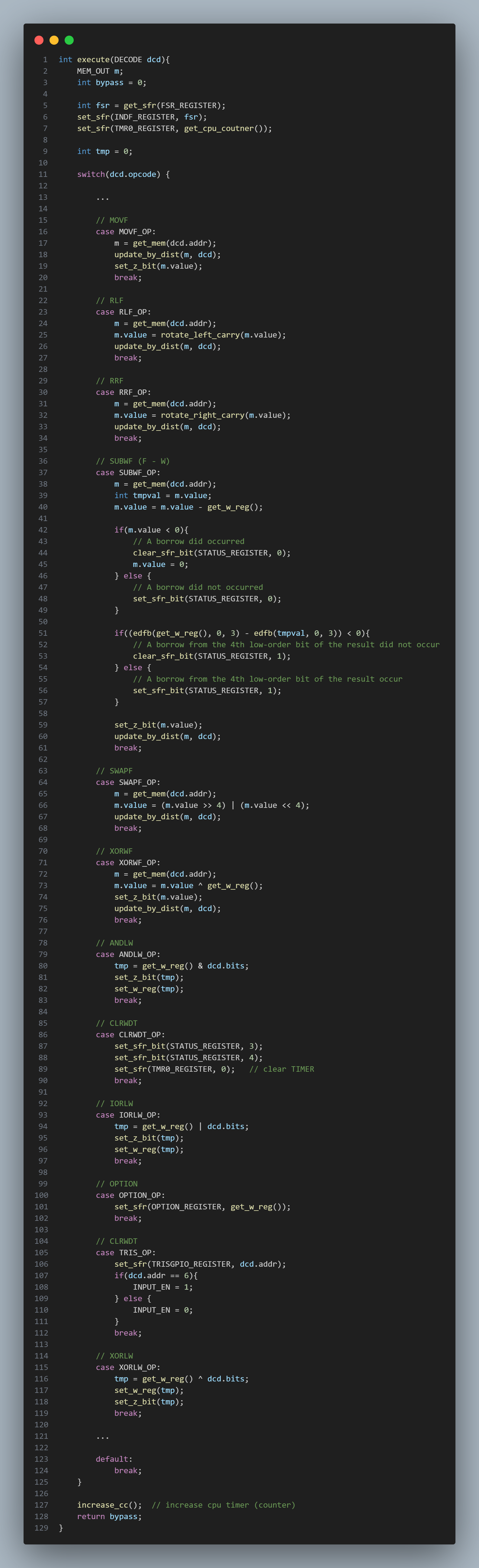
Task: Click the "int tmp = 0;" line
Action: (x=105, y=152)
